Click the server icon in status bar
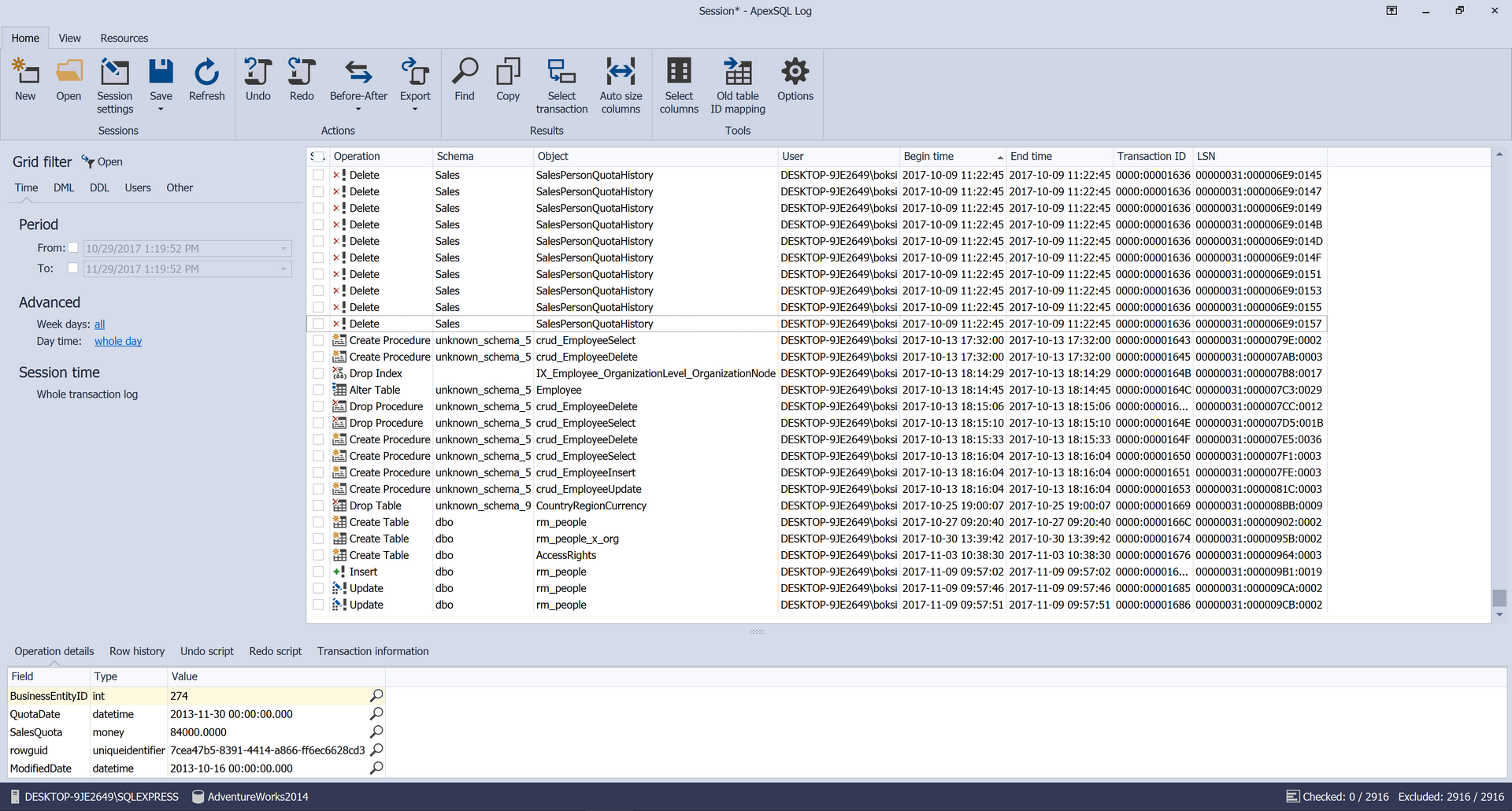Viewport: 1512px width, 811px height. (x=15, y=797)
